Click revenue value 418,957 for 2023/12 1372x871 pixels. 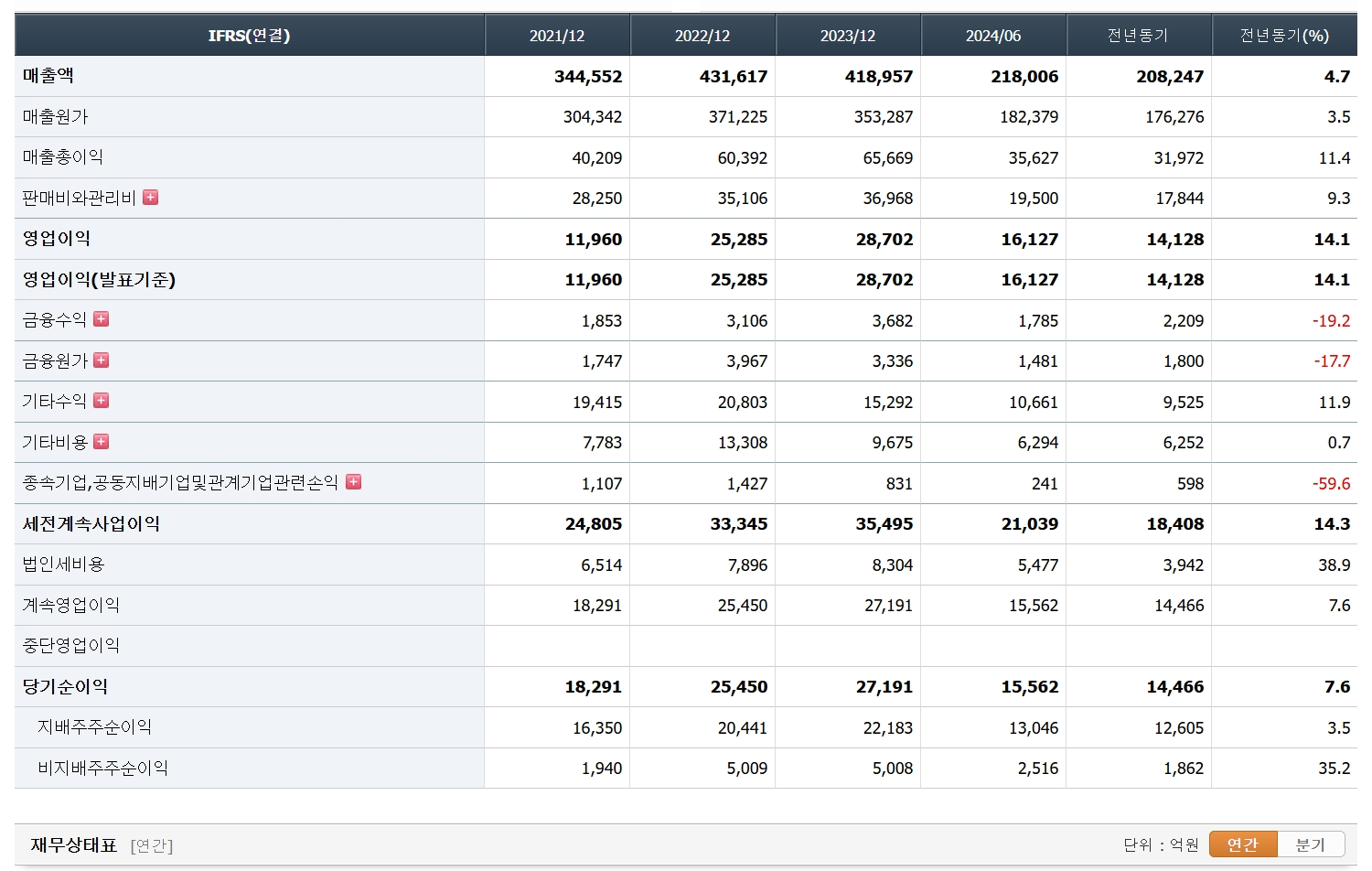coord(879,77)
